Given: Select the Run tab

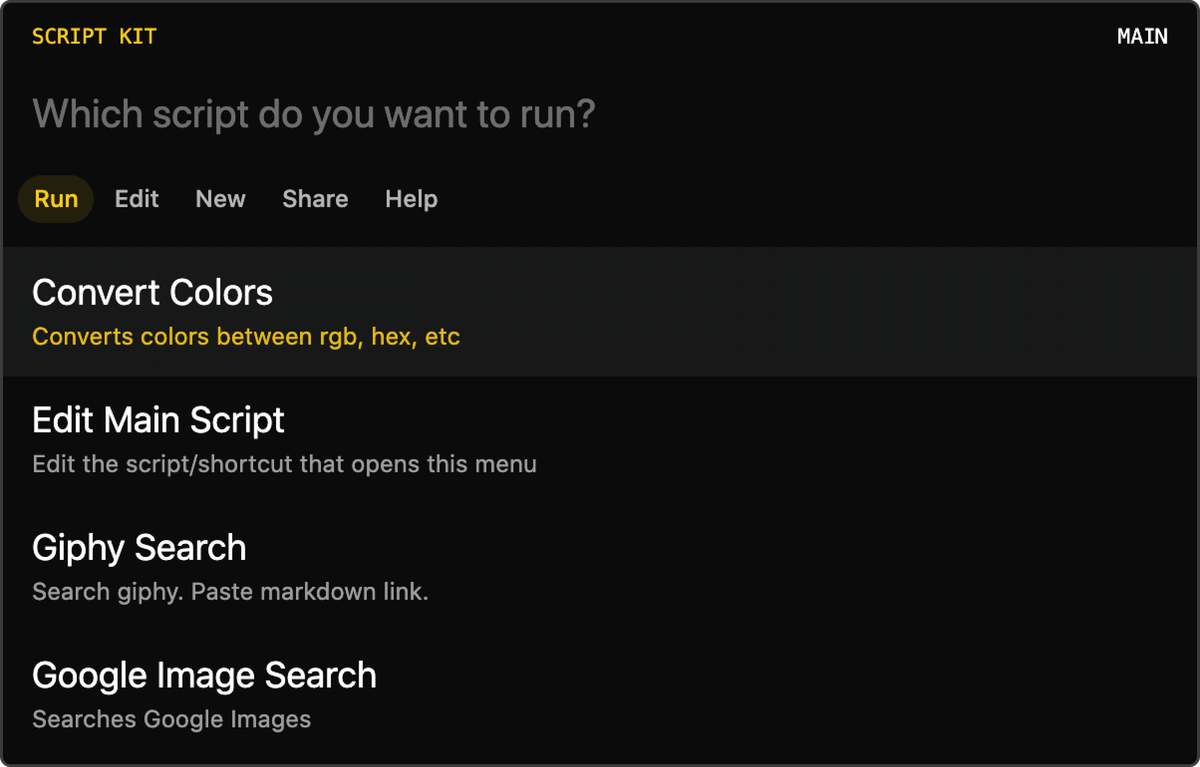Looking at the screenshot, I should (56, 199).
